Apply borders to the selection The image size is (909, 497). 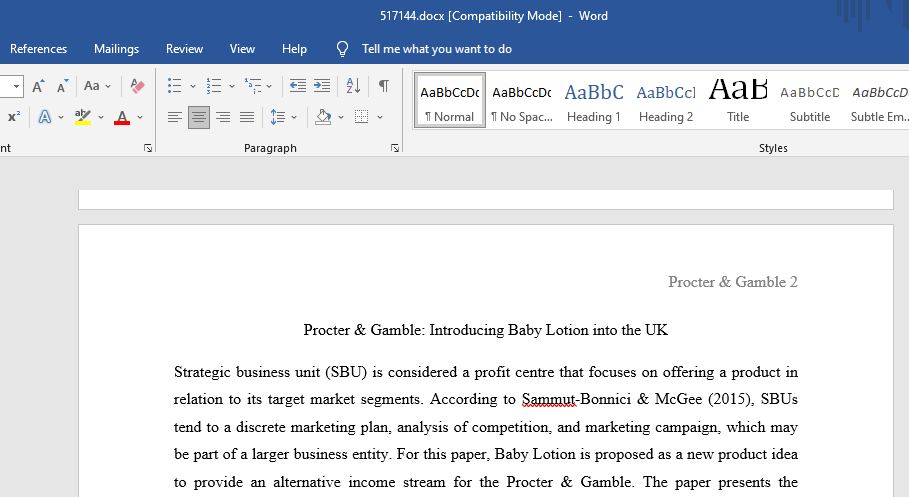pyautogui.click(x=362, y=117)
